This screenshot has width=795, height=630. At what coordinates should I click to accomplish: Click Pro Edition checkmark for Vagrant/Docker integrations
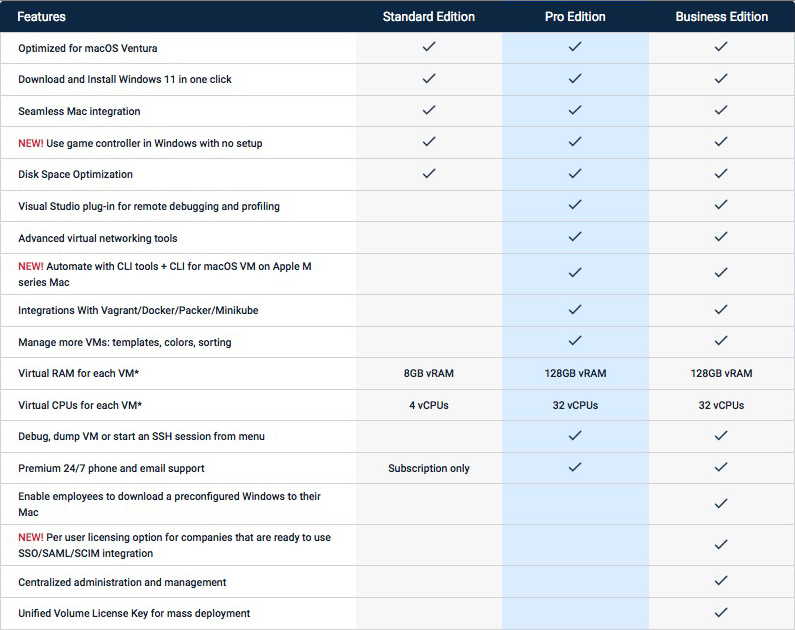(x=575, y=310)
